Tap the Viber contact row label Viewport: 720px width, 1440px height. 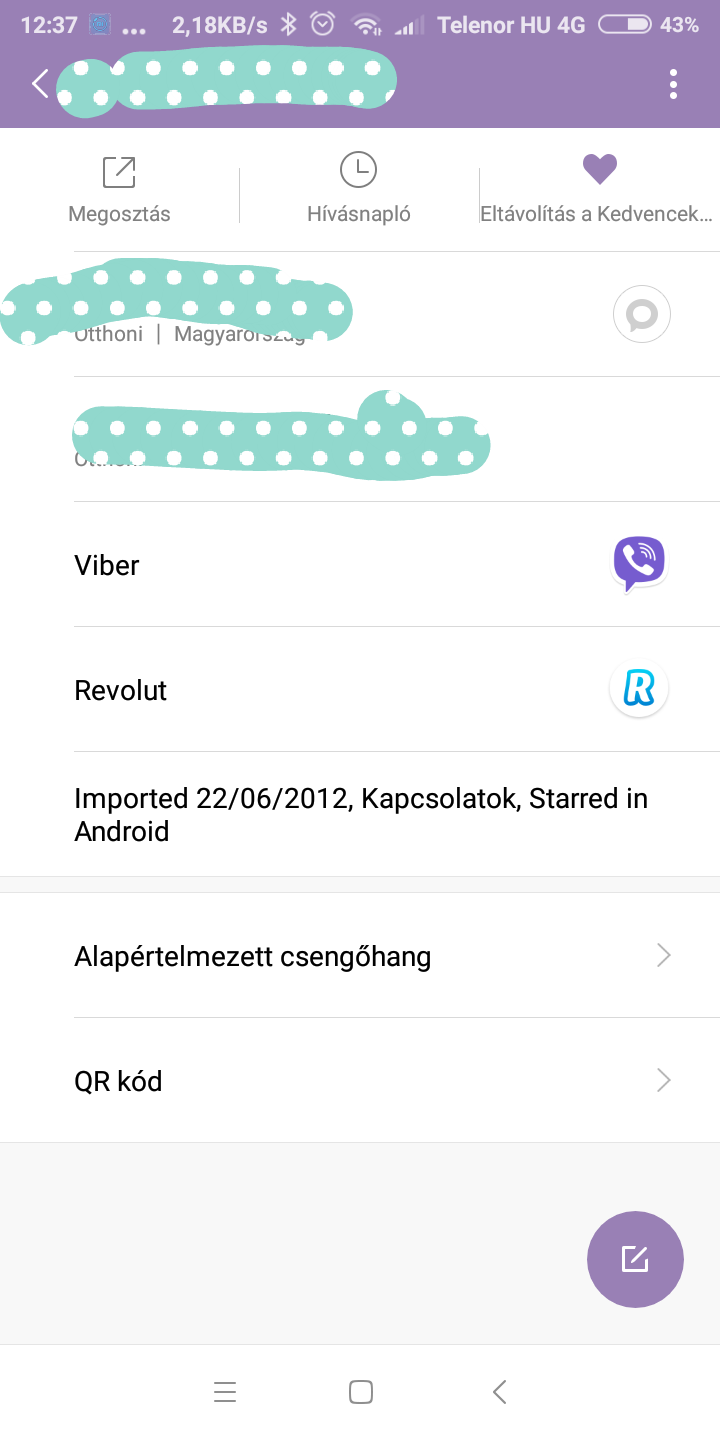tap(107, 565)
